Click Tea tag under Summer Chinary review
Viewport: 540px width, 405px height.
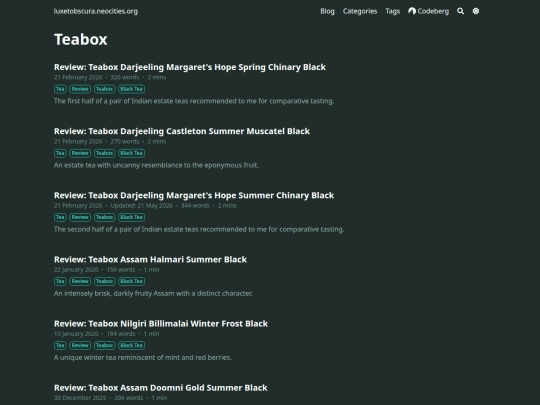[60, 217]
